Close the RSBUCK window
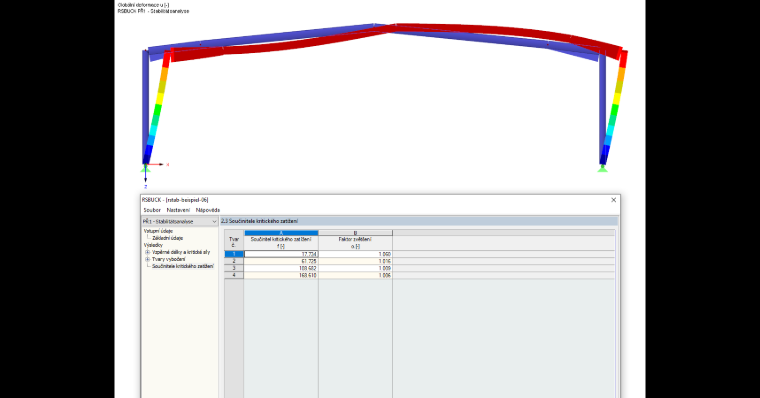The height and width of the screenshot is (398, 760). click(x=614, y=200)
